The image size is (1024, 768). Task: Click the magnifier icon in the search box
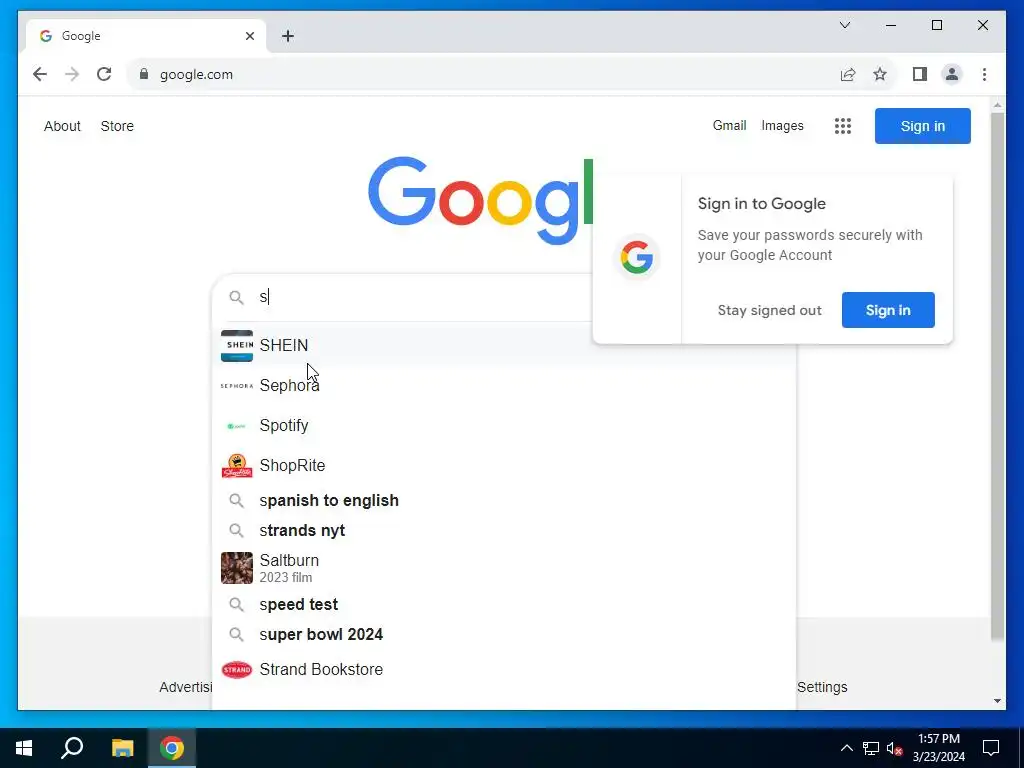pyautogui.click(x=236, y=297)
